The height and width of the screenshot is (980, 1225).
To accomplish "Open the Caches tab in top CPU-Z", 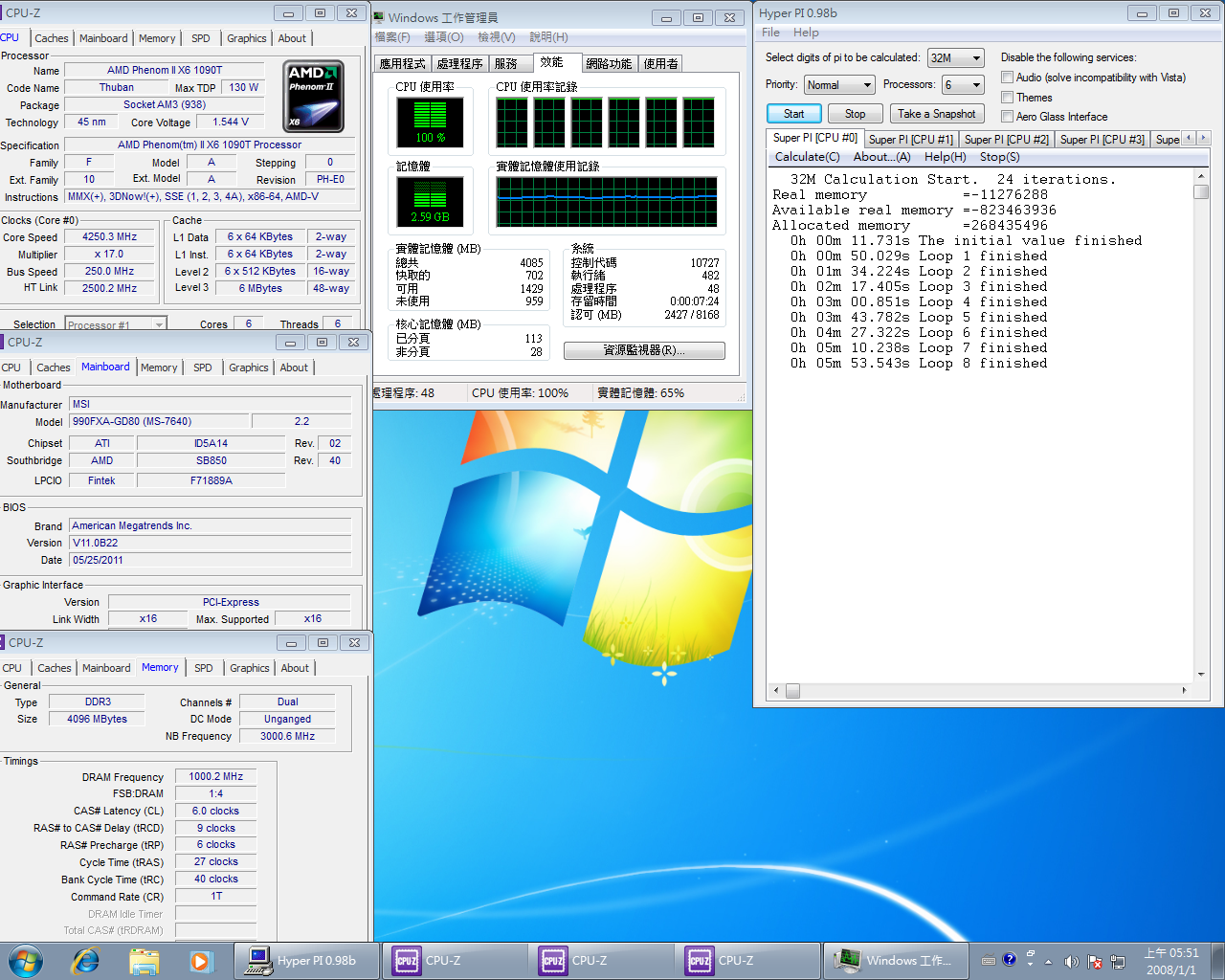I will pos(52,38).
